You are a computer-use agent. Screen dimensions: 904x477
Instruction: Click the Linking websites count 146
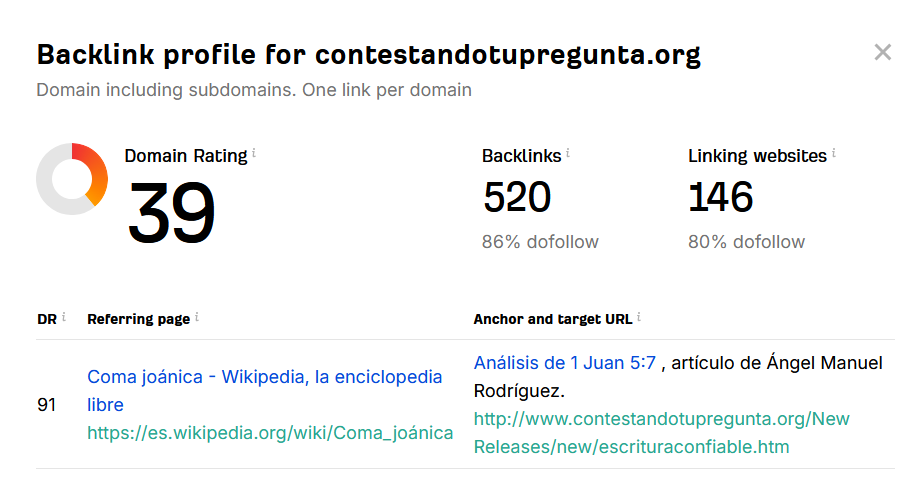click(x=721, y=197)
